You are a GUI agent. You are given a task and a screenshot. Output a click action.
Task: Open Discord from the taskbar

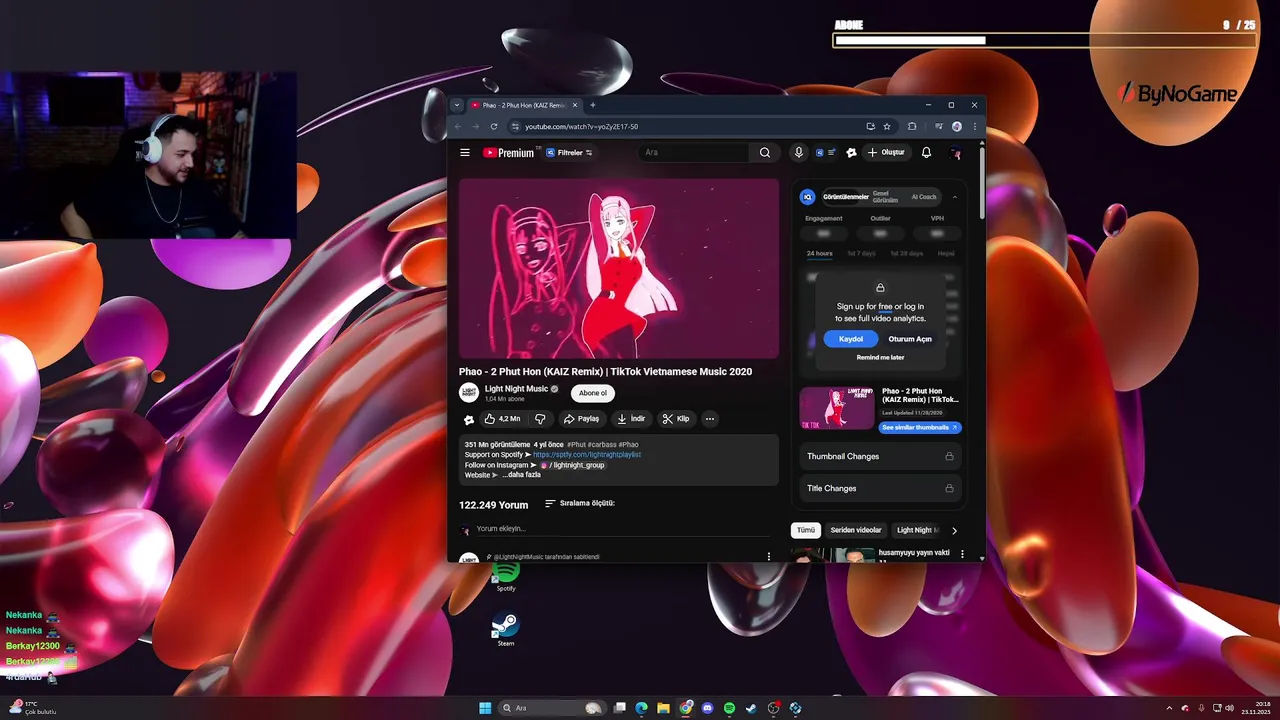click(x=708, y=708)
